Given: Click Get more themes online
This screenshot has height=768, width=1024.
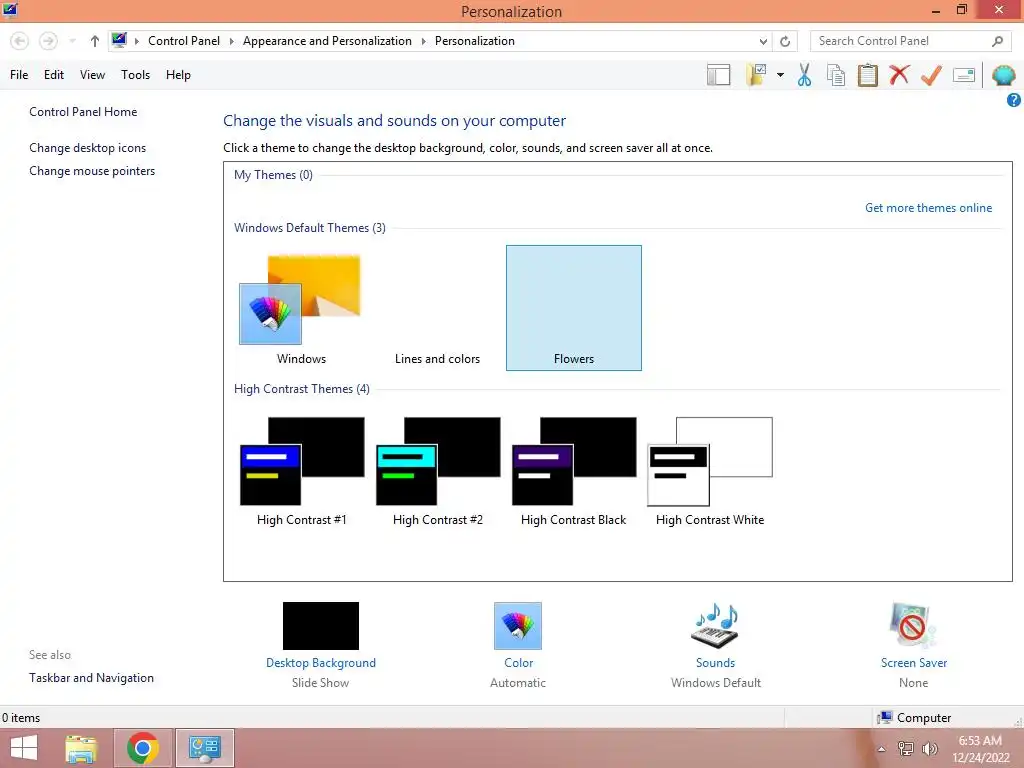Looking at the screenshot, I should tap(928, 208).
